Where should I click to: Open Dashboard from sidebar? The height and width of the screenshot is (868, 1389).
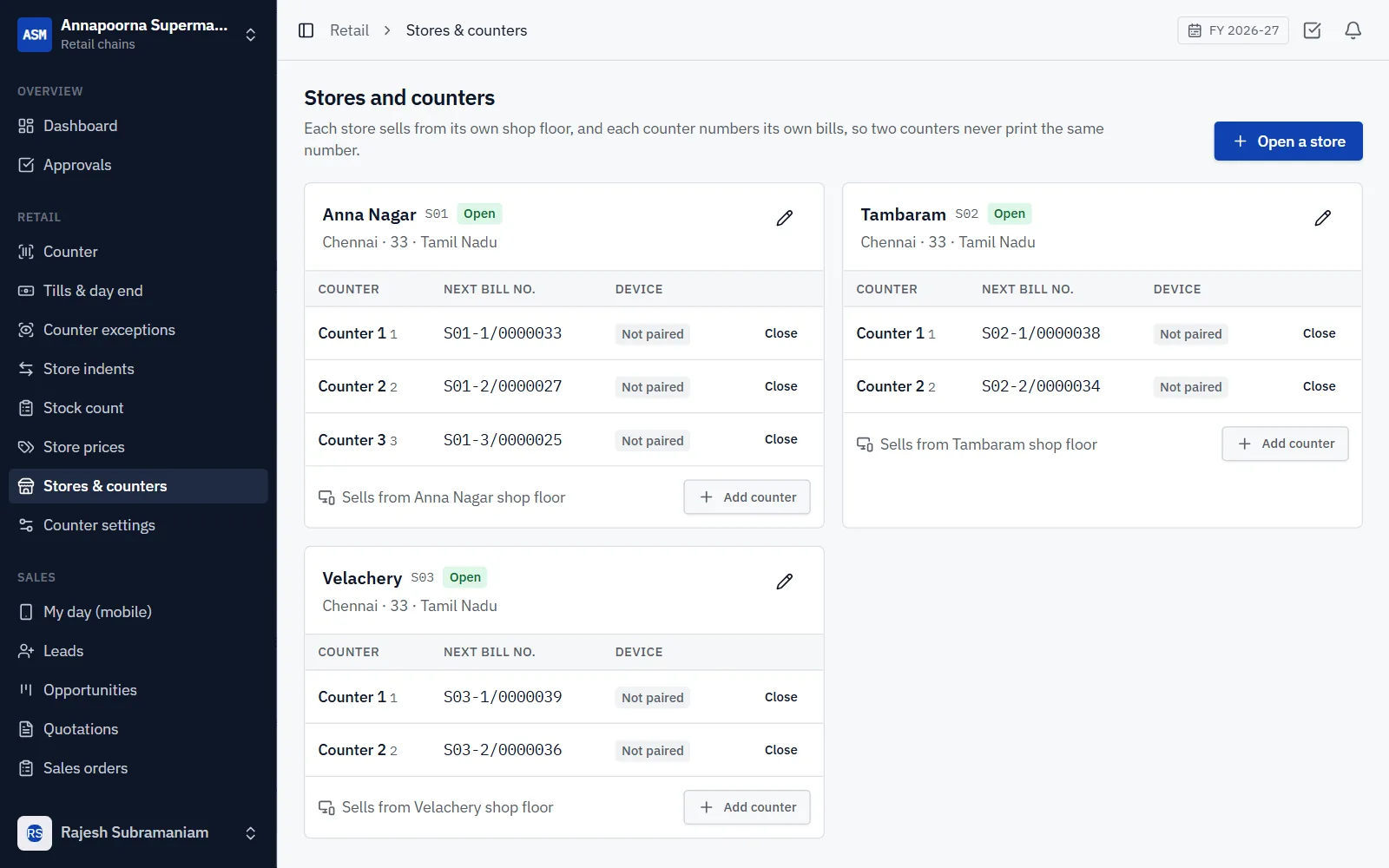tap(138, 126)
